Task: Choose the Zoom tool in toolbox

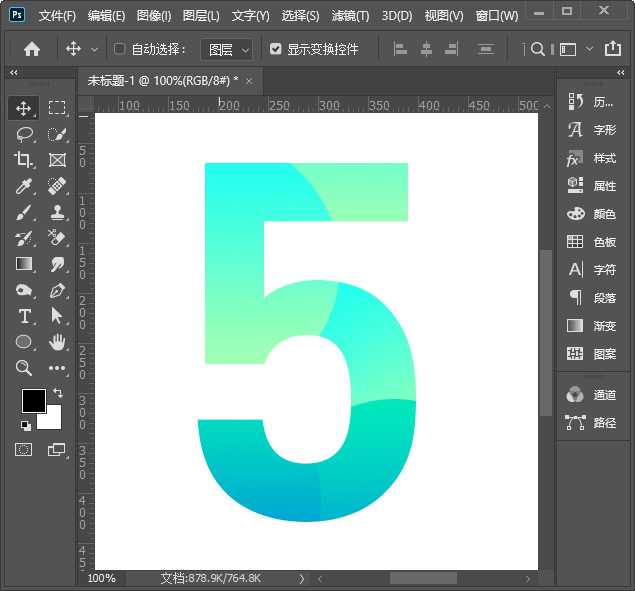Action: coord(24,368)
